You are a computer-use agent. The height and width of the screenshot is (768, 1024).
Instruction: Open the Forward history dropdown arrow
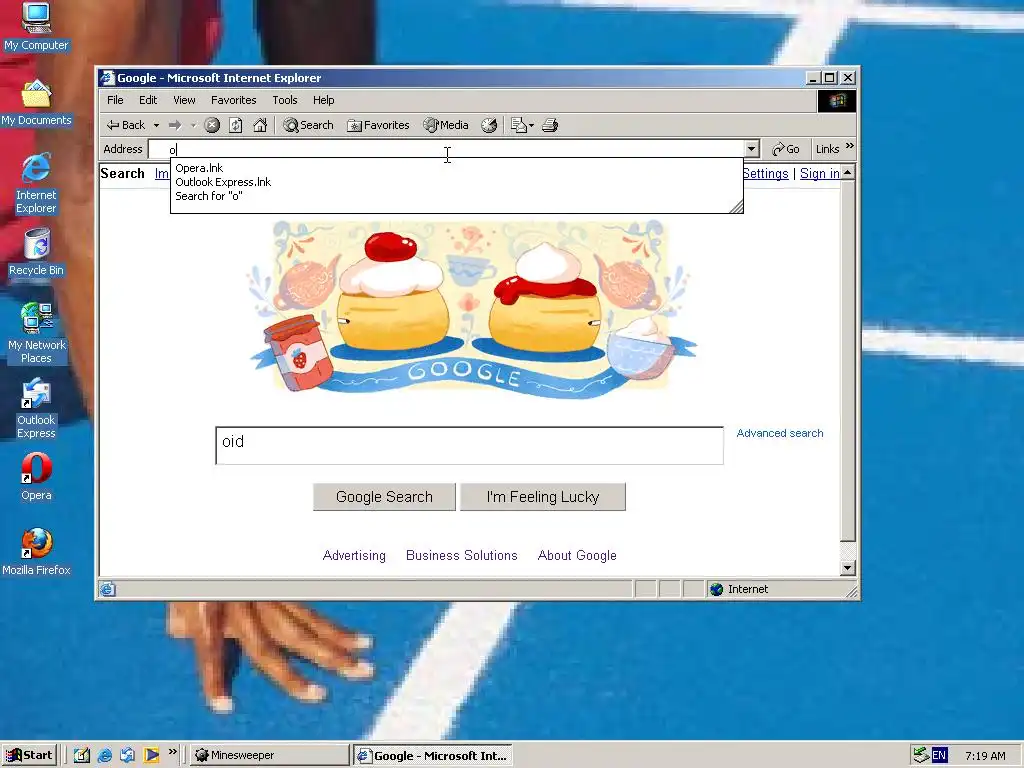click(x=193, y=125)
